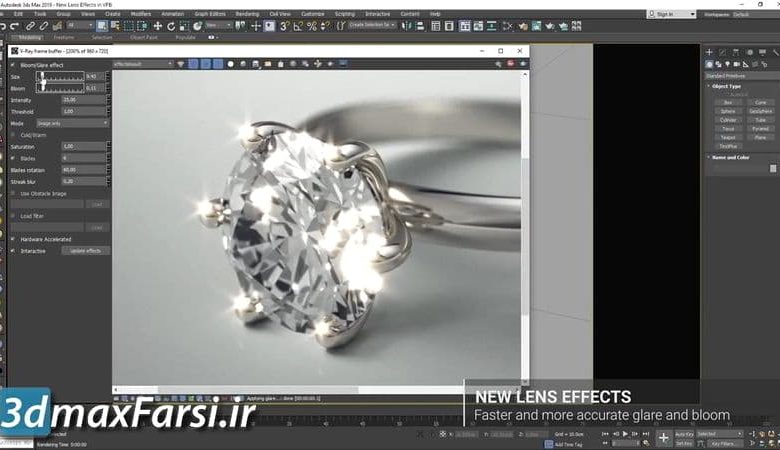Open the Create Selection Set dropdown
Screen dimensions: 780x450
click(x=371, y=25)
